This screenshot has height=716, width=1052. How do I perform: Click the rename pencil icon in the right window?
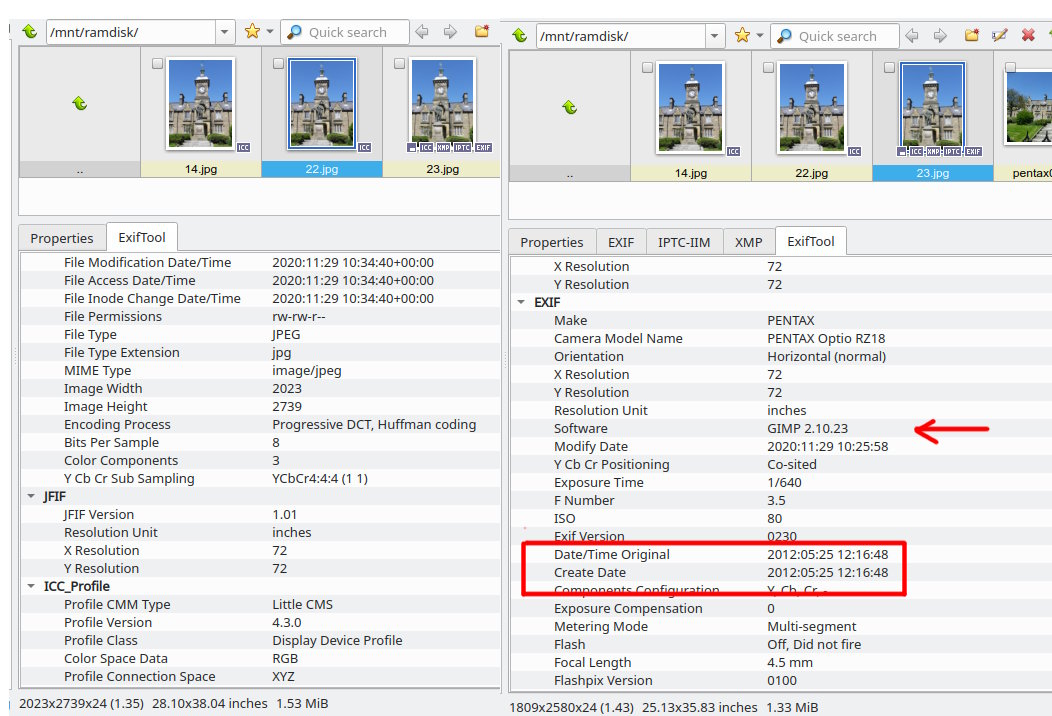click(x=1000, y=35)
